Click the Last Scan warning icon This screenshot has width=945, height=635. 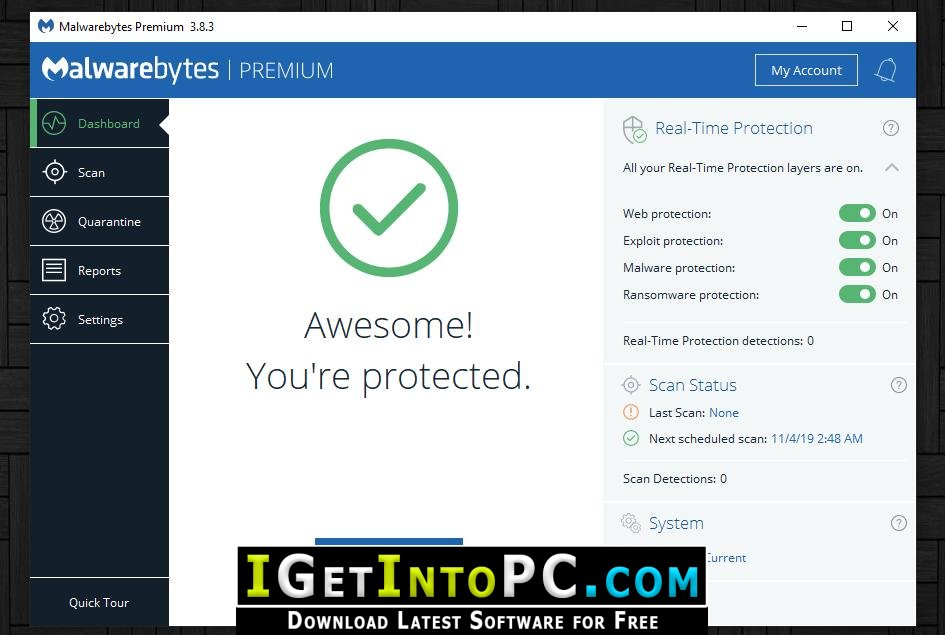pyautogui.click(x=630, y=412)
